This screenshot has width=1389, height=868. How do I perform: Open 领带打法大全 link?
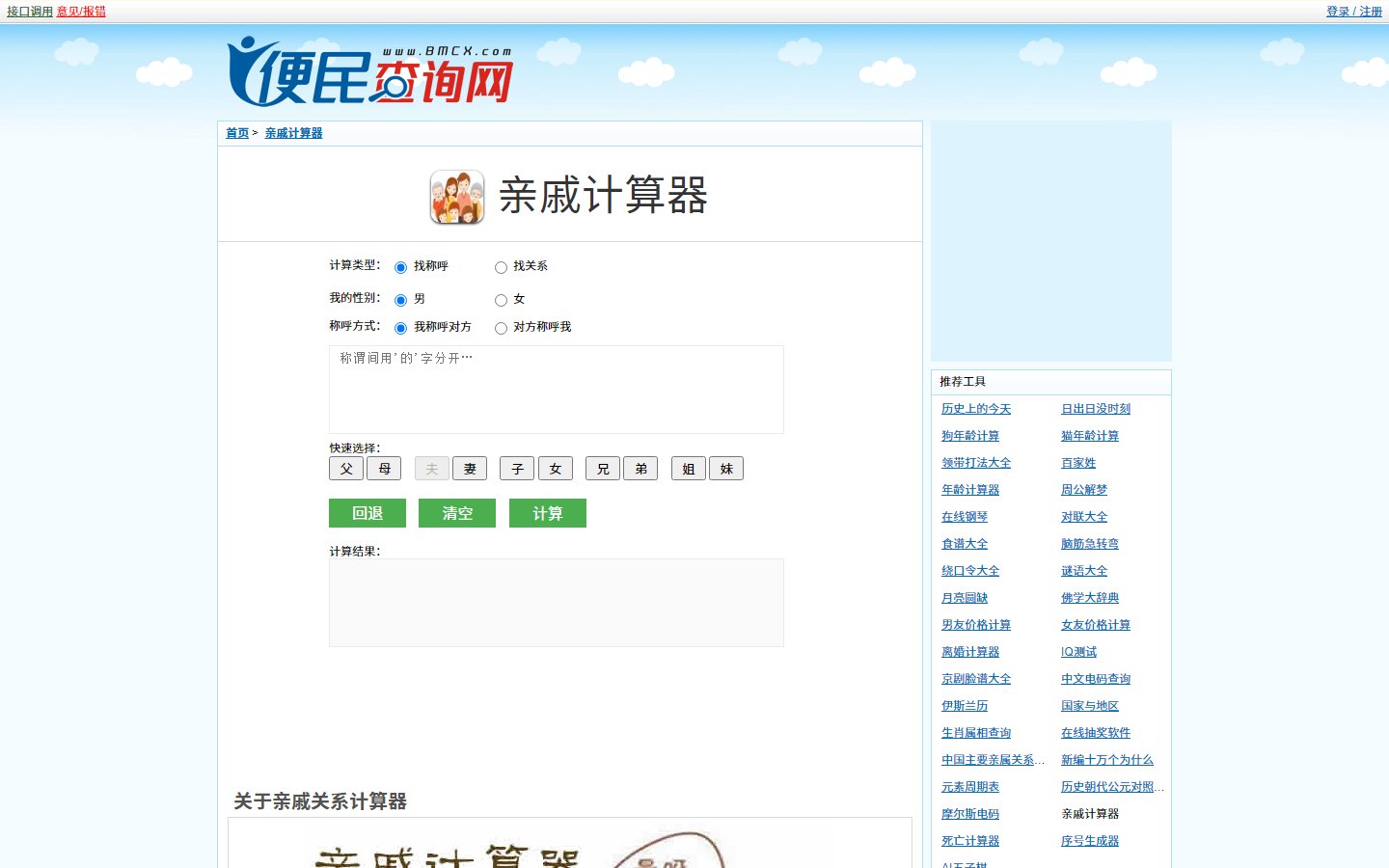pos(976,463)
